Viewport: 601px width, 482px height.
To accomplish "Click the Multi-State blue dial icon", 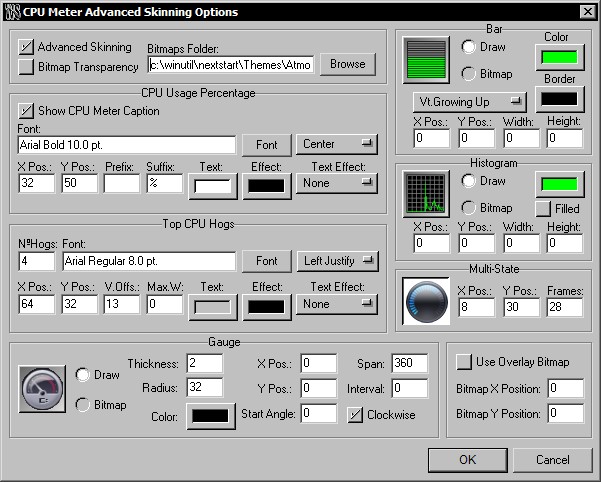I will pos(426,301).
